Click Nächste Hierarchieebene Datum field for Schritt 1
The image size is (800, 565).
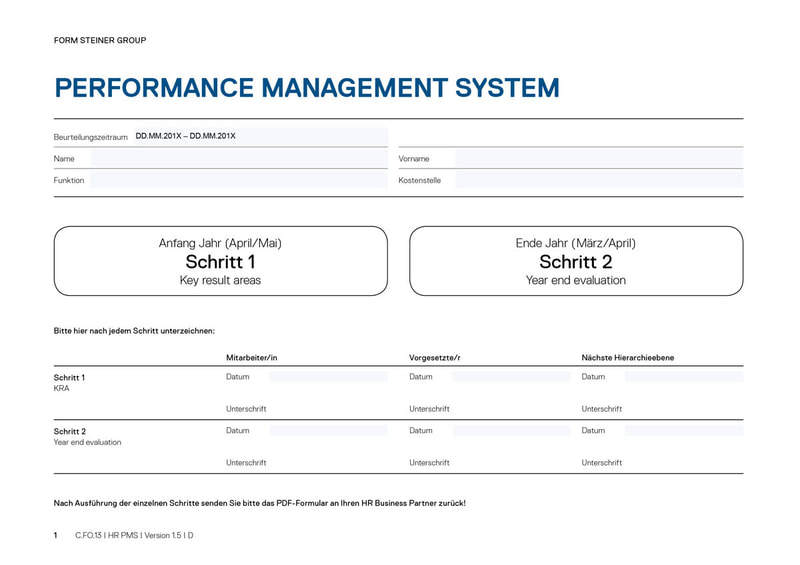684,377
